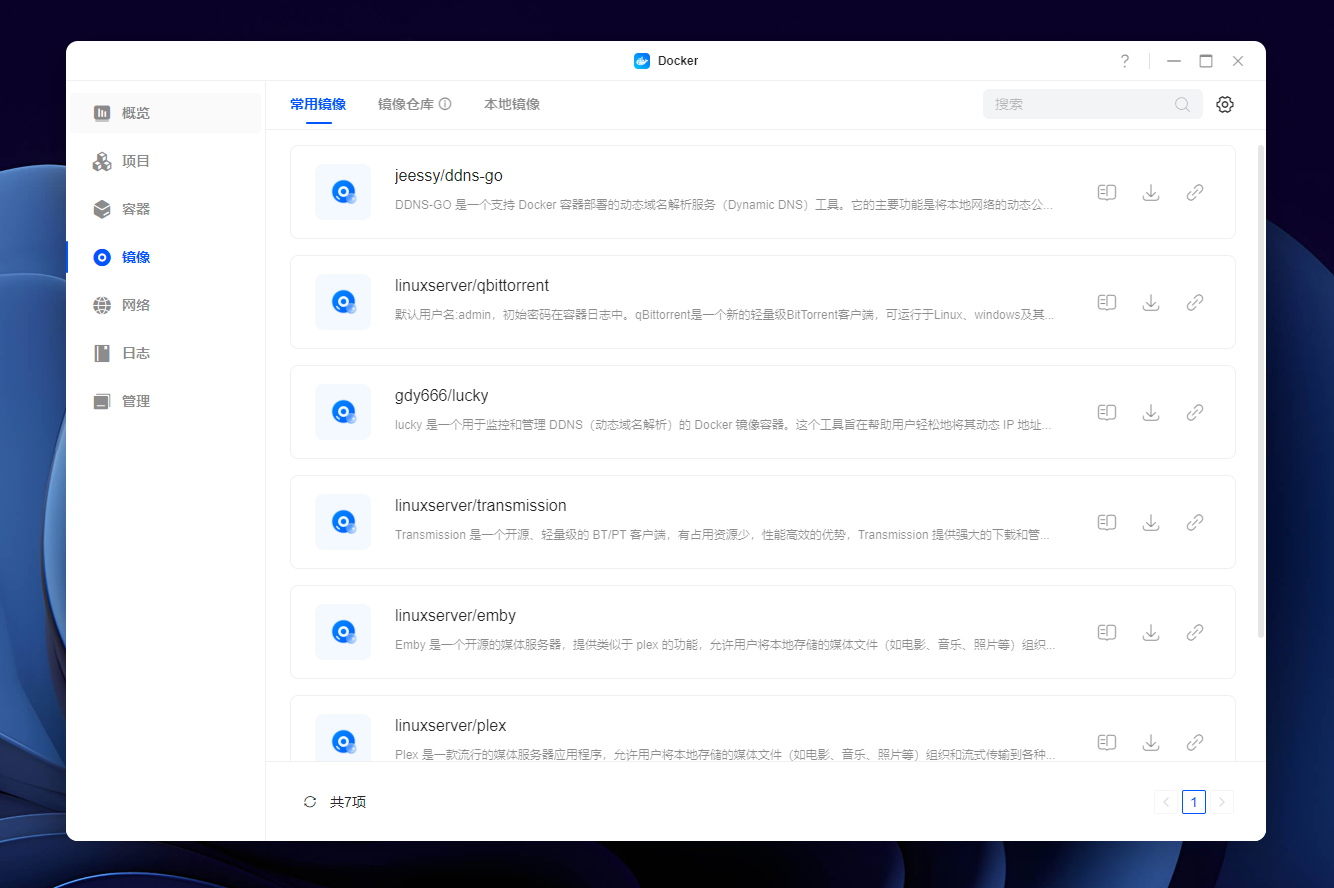Image resolution: width=1334 pixels, height=888 pixels.
Task: Switch to the 常用镜像 tab
Action: click(x=318, y=104)
